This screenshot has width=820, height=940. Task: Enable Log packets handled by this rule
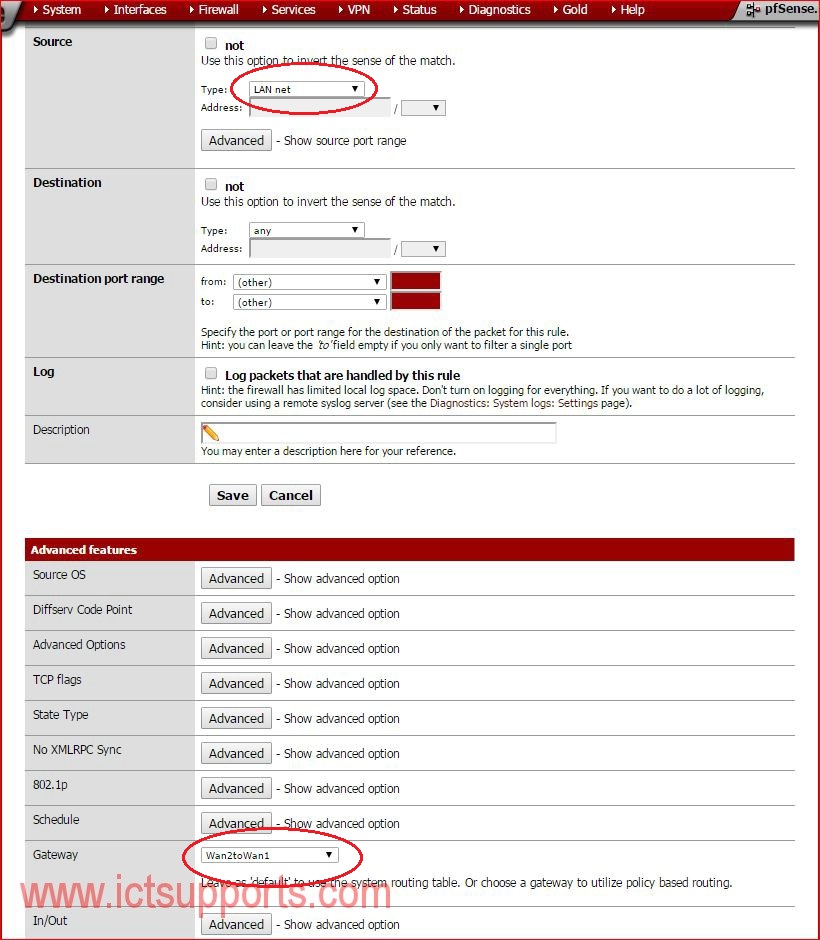click(211, 373)
